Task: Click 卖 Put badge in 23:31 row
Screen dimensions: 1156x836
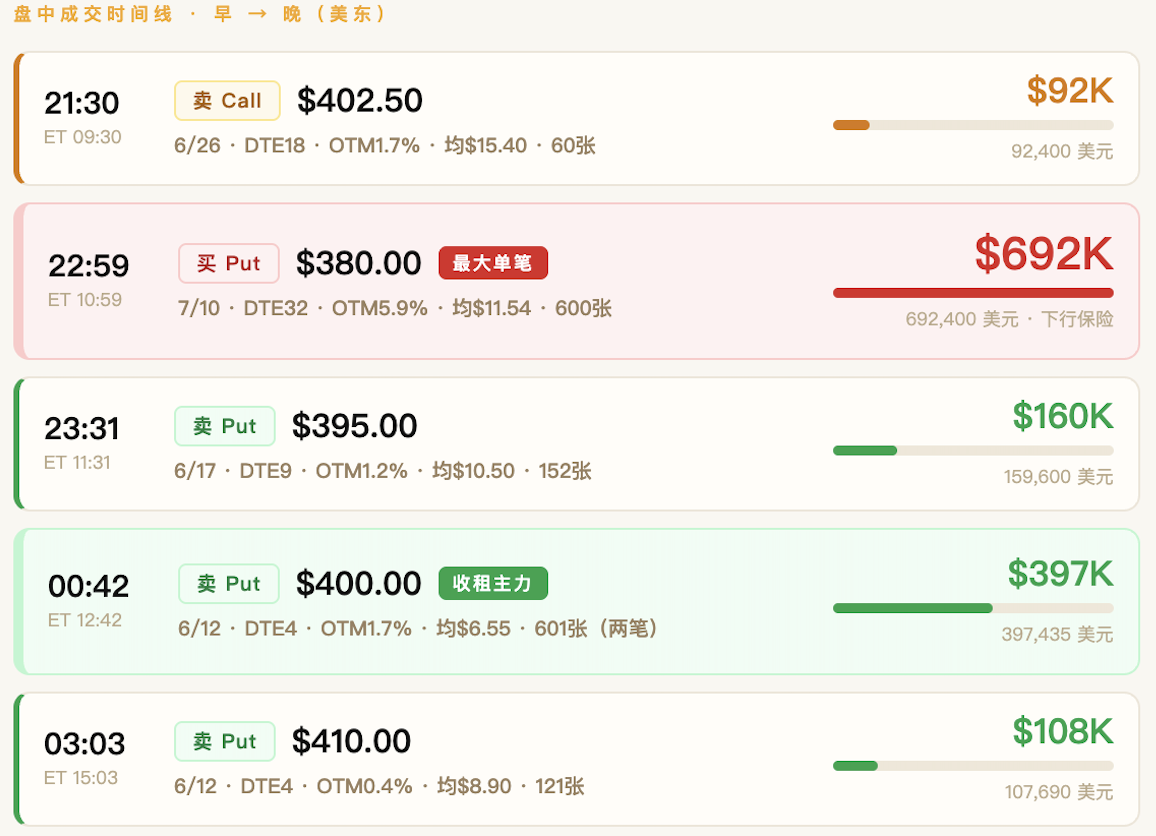Action: point(225,426)
